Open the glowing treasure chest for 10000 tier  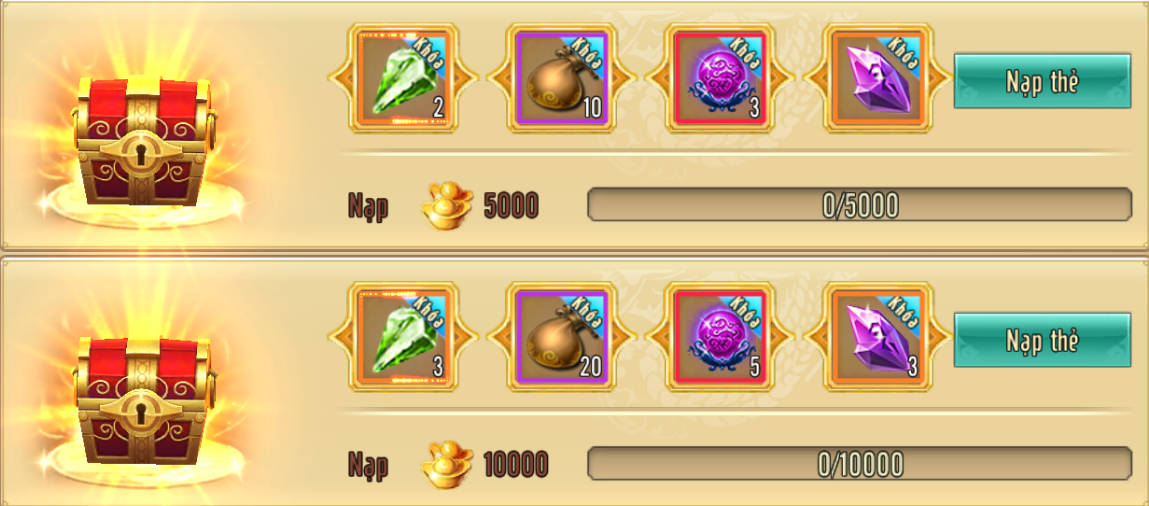[144, 398]
